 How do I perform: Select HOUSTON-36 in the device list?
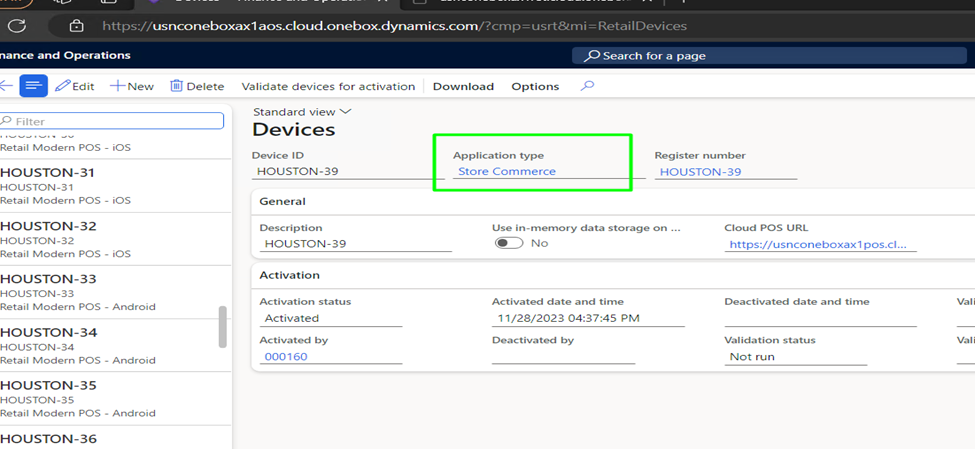pyautogui.click(x=116, y=438)
